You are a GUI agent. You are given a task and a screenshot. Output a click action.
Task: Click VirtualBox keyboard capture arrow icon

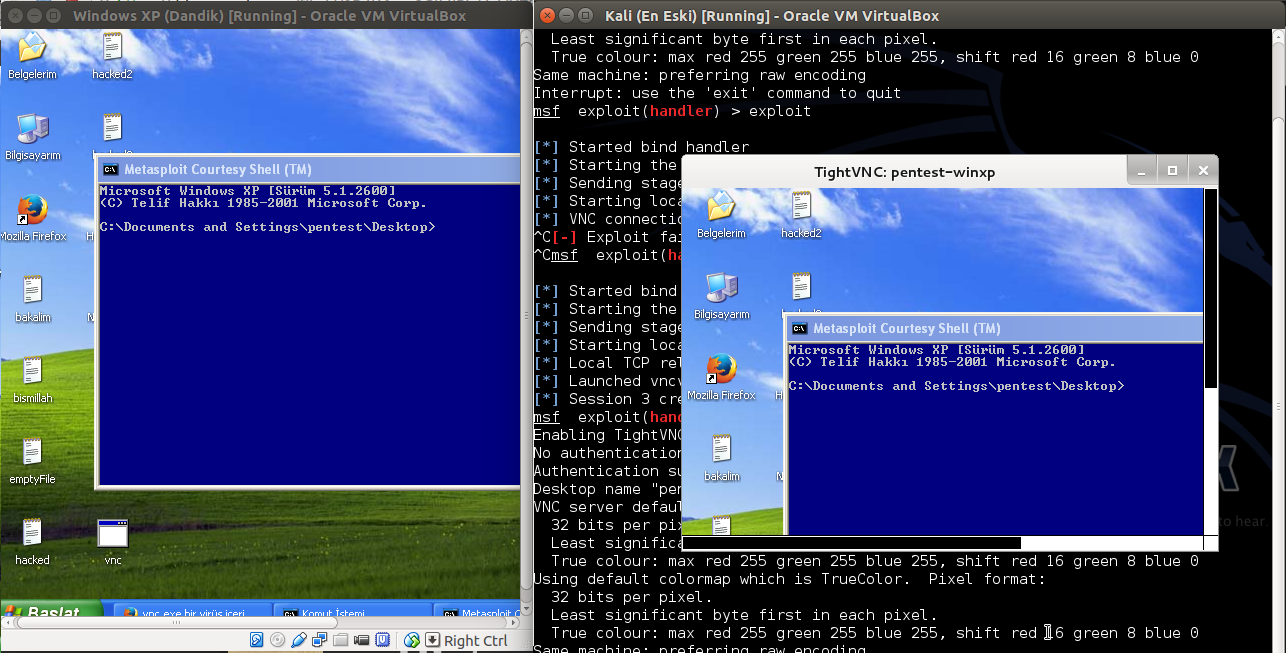click(x=432, y=640)
